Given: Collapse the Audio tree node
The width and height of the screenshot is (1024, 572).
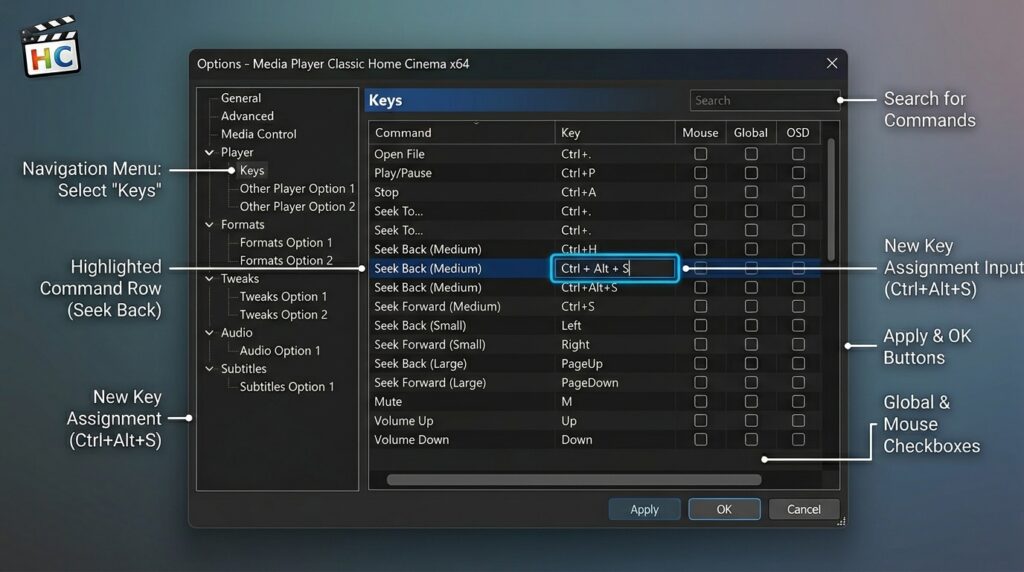Looking at the screenshot, I should coord(209,332).
